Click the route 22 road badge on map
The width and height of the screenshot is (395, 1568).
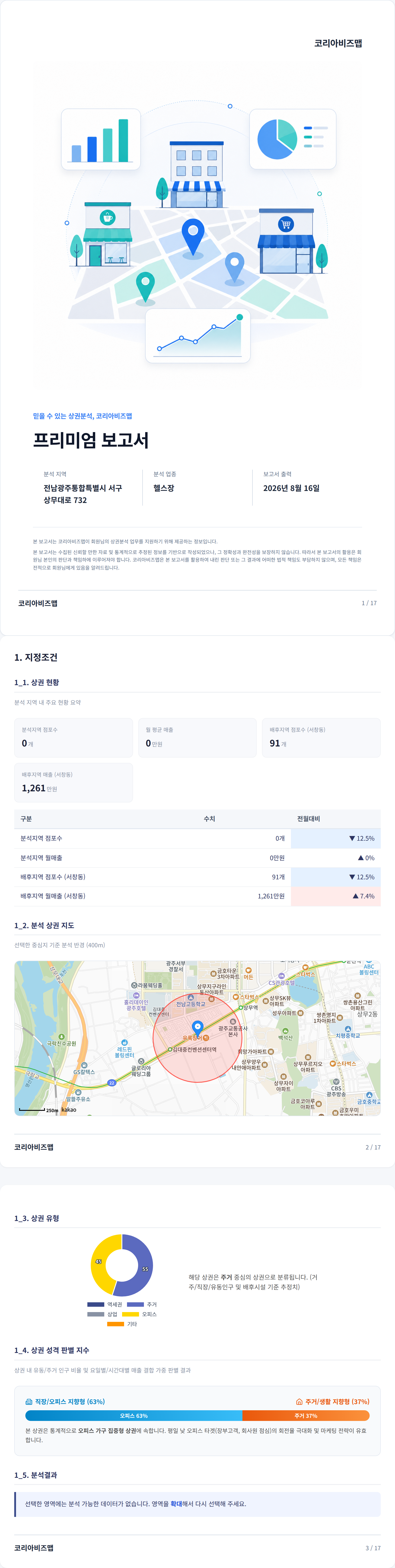point(112,1083)
